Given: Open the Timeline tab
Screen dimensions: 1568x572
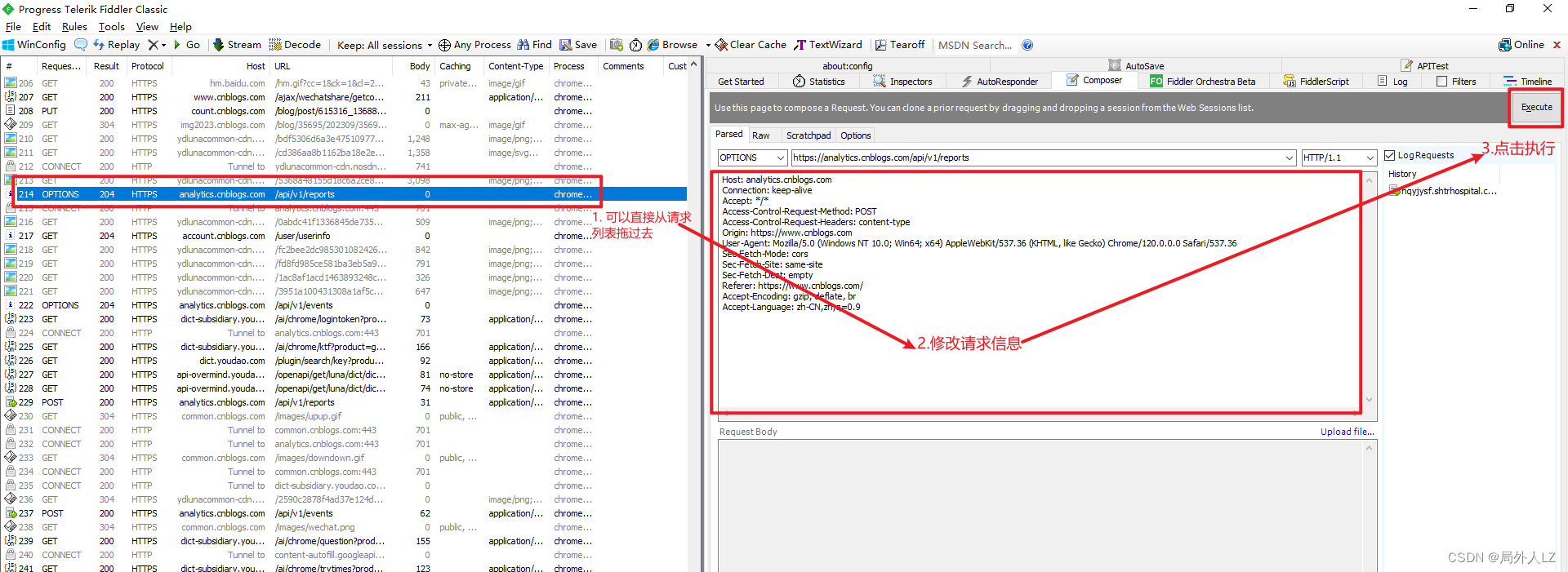Looking at the screenshot, I should 1528,82.
